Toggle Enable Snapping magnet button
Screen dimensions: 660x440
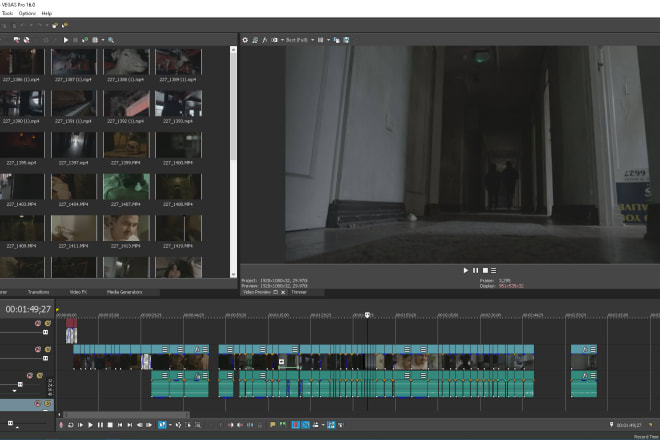(x=295, y=425)
